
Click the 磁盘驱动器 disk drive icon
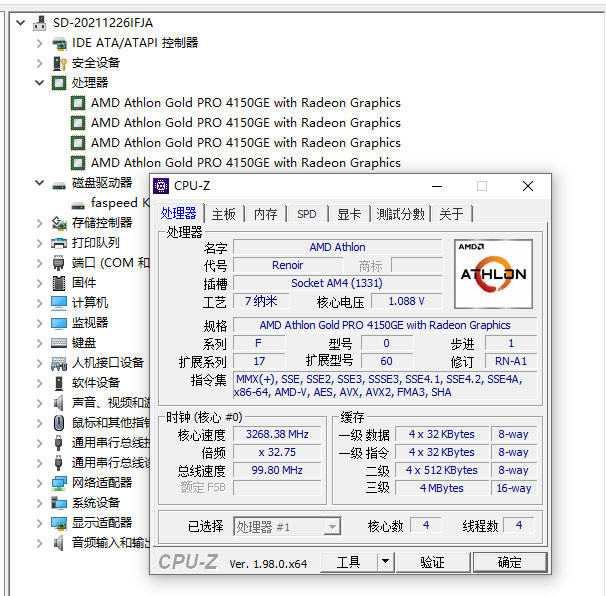[x=59, y=184]
